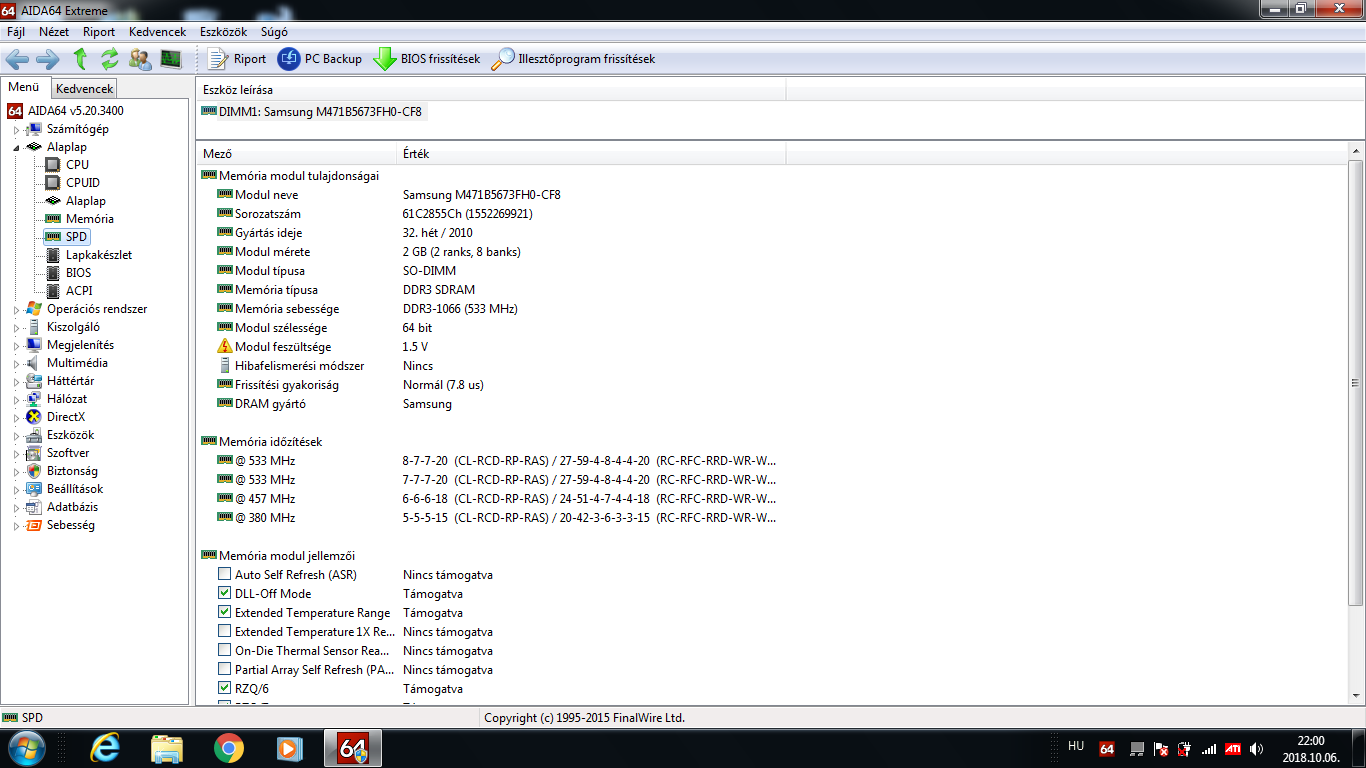Click the Eszköz leírása column header
This screenshot has width=1366, height=768.
491,90
